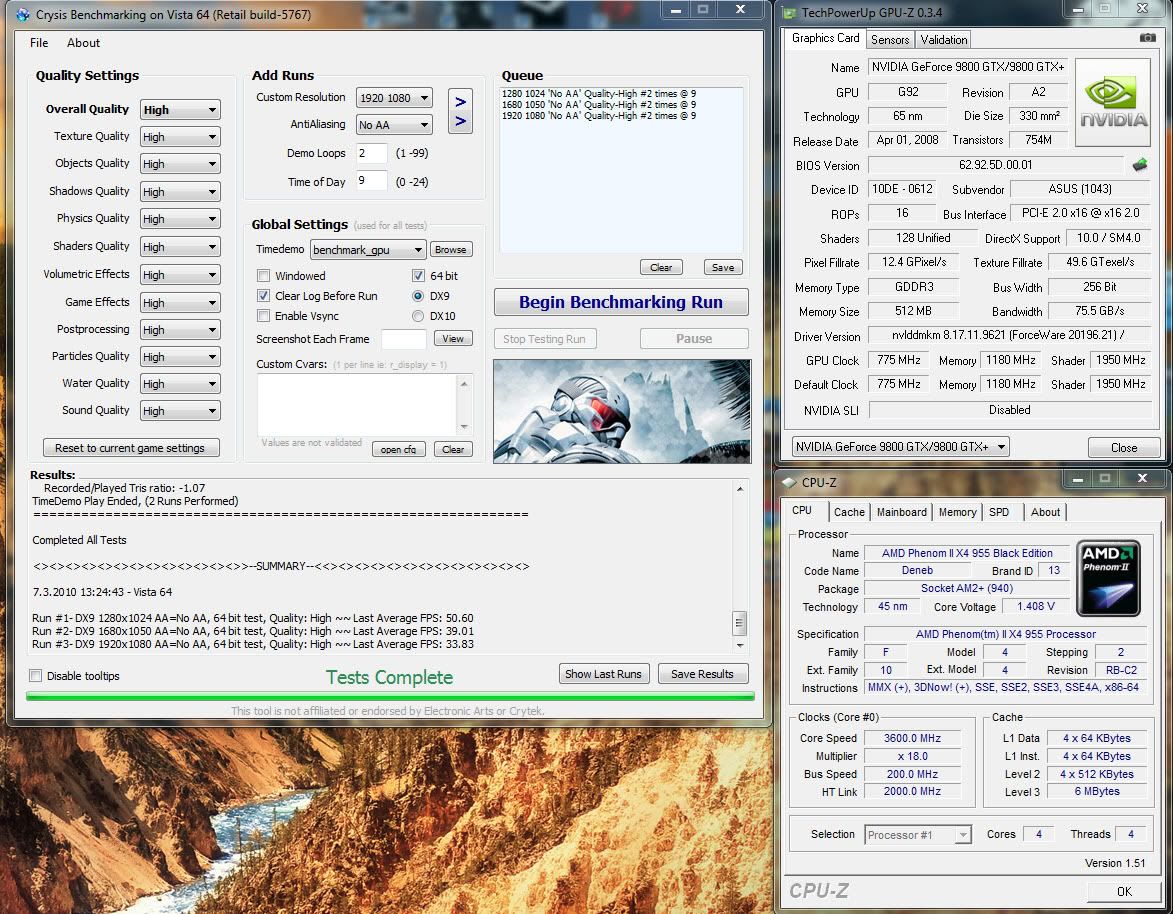Open the About menu in Crysis Benchmarking
Viewport: 1173px width, 914px height.
point(83,43)
